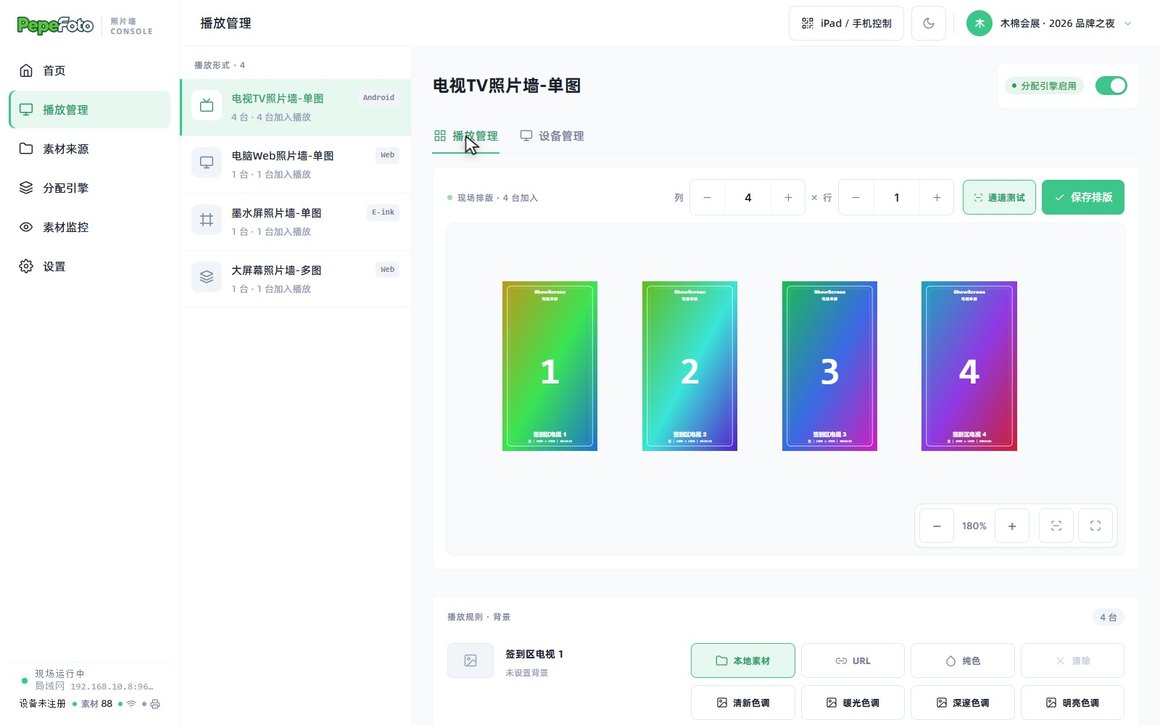1160x725 pixels.
Task: Switch to the 设备管理 tab
Action: click(552, 136)
